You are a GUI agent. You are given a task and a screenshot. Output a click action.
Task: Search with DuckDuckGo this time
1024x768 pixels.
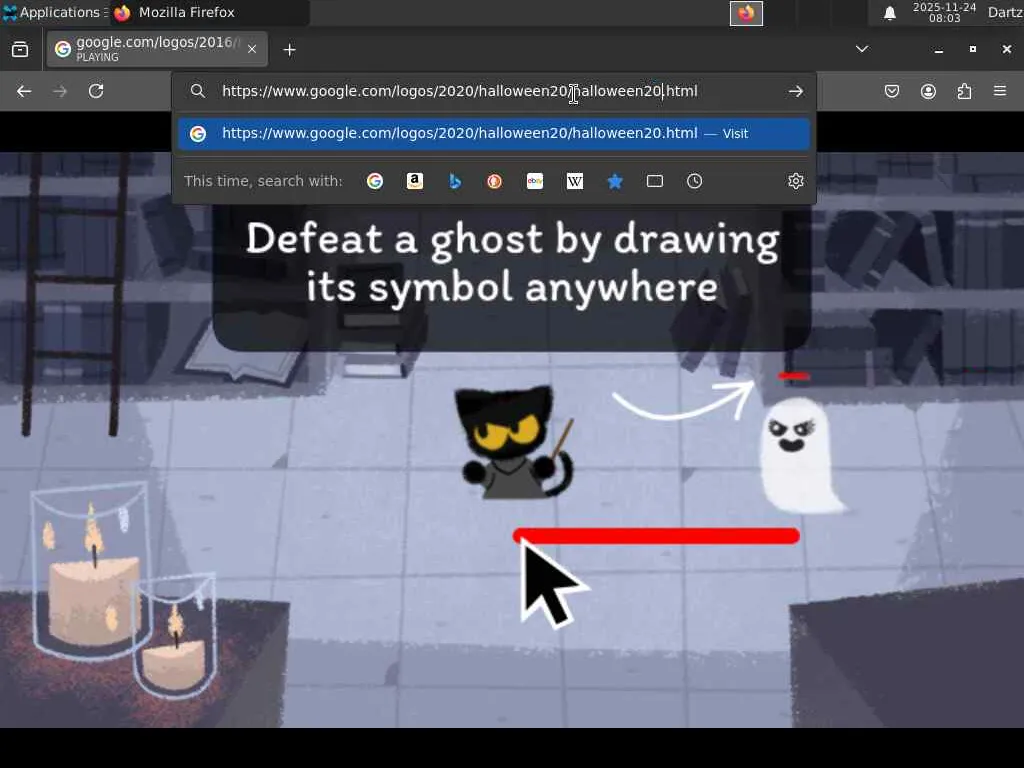coord(494,181)
